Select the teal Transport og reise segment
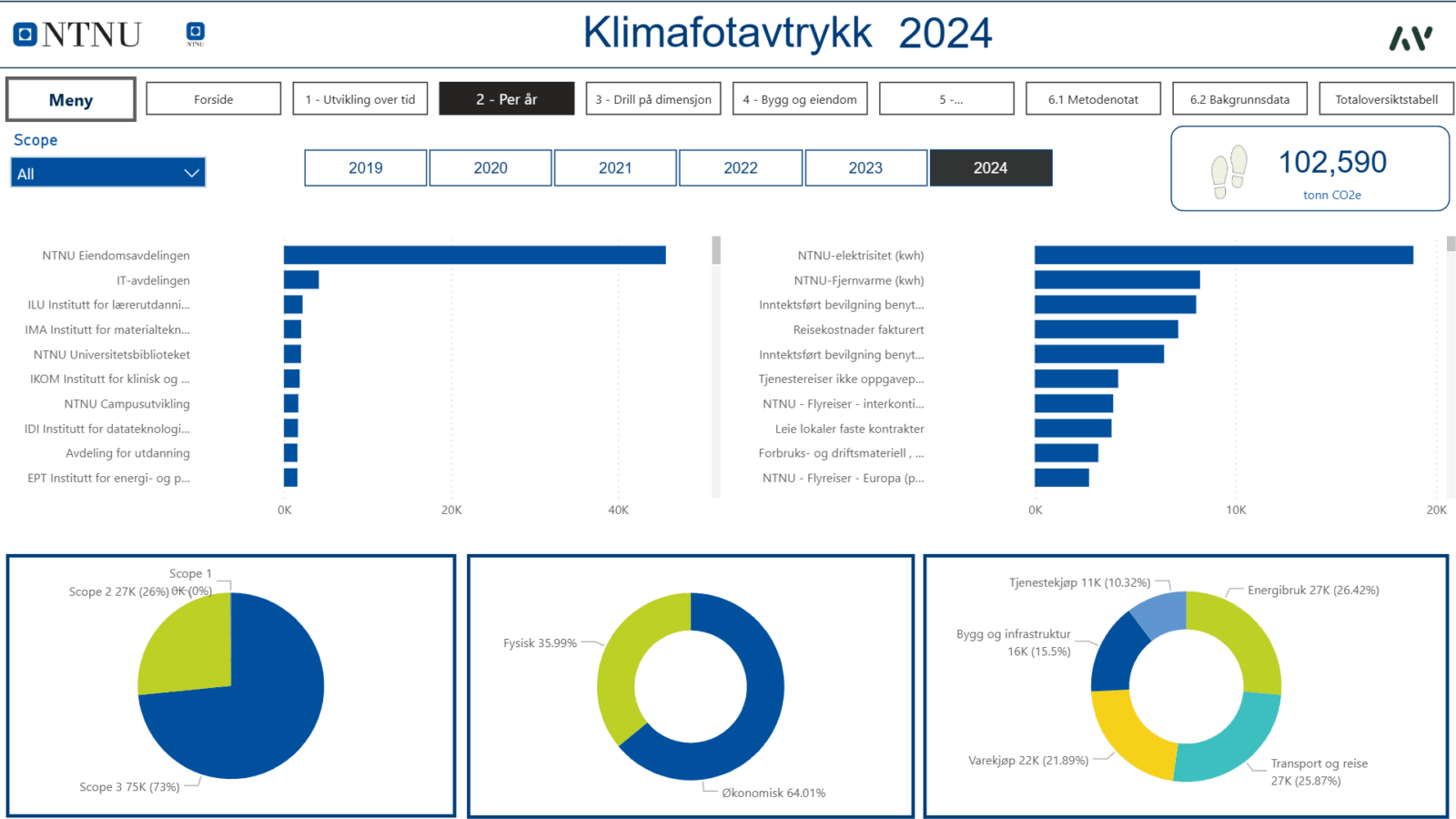 (x=1230, y=735)
